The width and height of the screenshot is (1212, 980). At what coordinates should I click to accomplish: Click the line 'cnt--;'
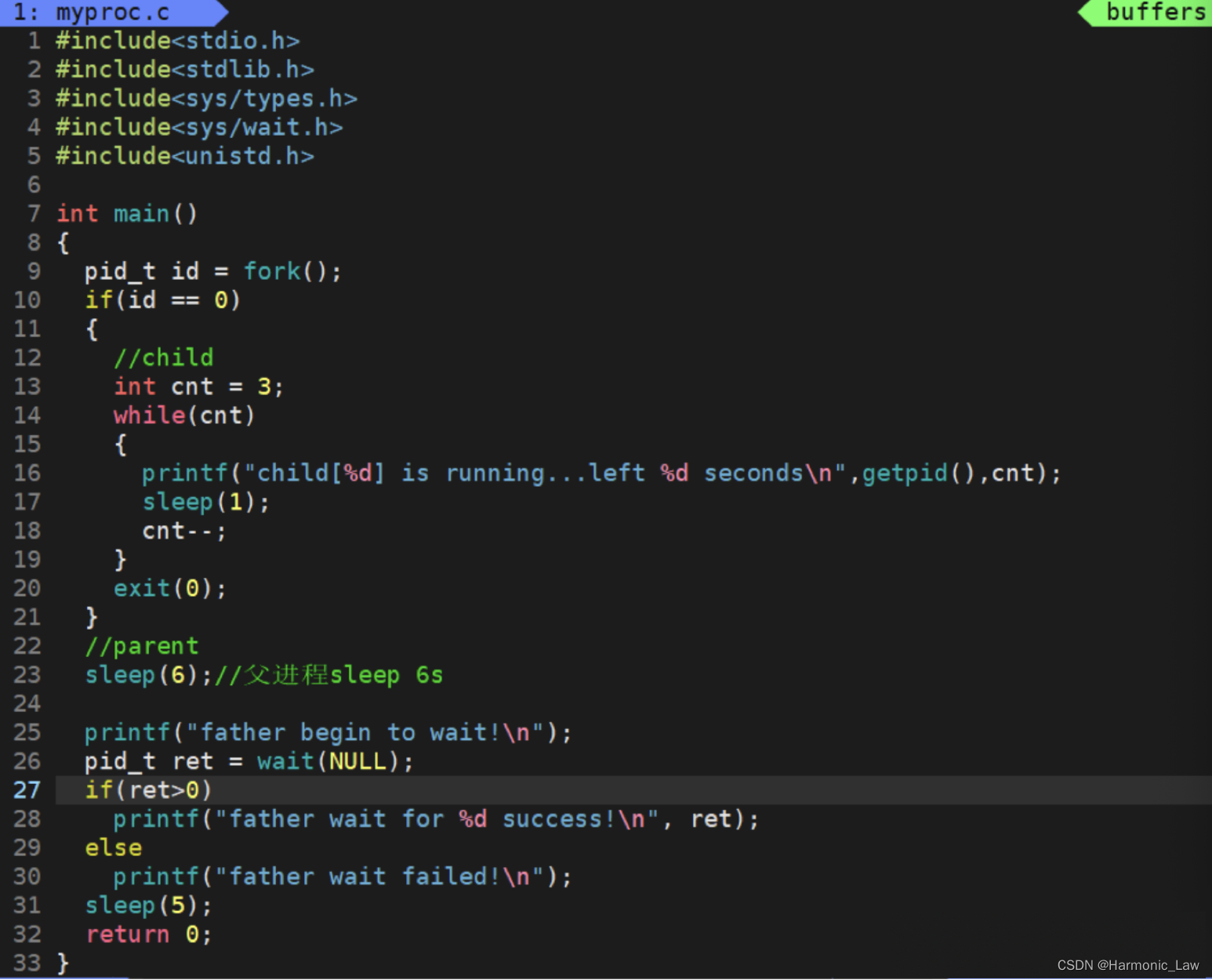(184, 532)
